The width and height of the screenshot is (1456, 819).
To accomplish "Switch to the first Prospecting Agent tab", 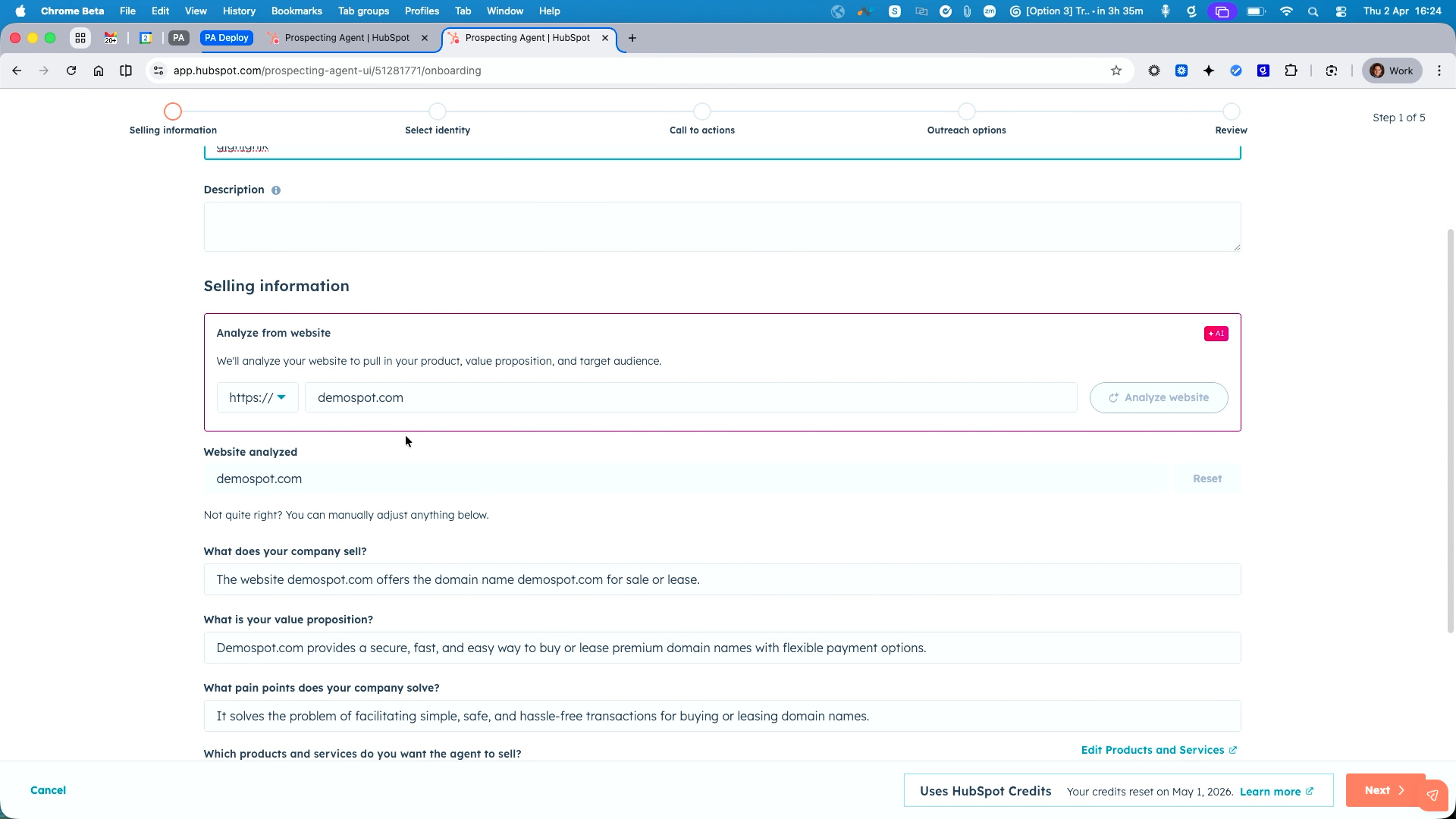I will [341, 37].
